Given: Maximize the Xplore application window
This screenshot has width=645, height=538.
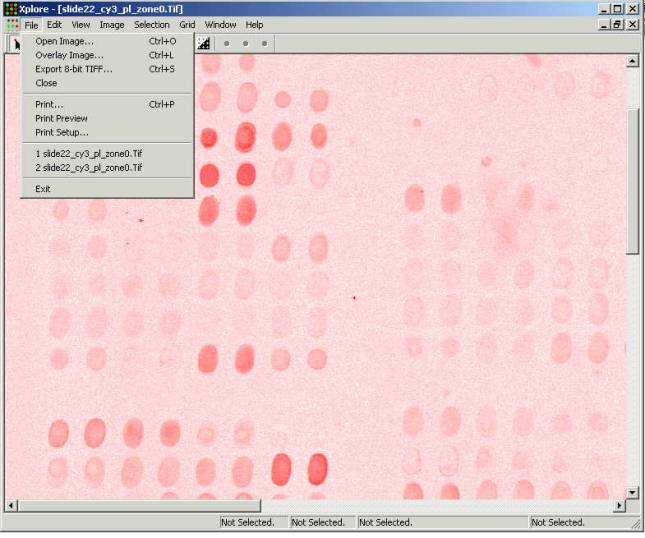Looking at the screenshot, I should point(617,9).
